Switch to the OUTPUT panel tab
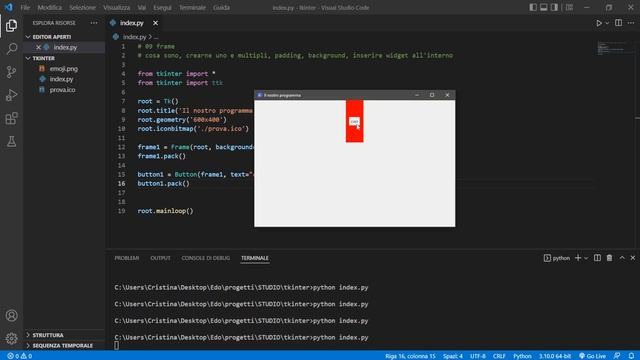The width and height of the screenshot is (640, 360). tap(160, 258)
